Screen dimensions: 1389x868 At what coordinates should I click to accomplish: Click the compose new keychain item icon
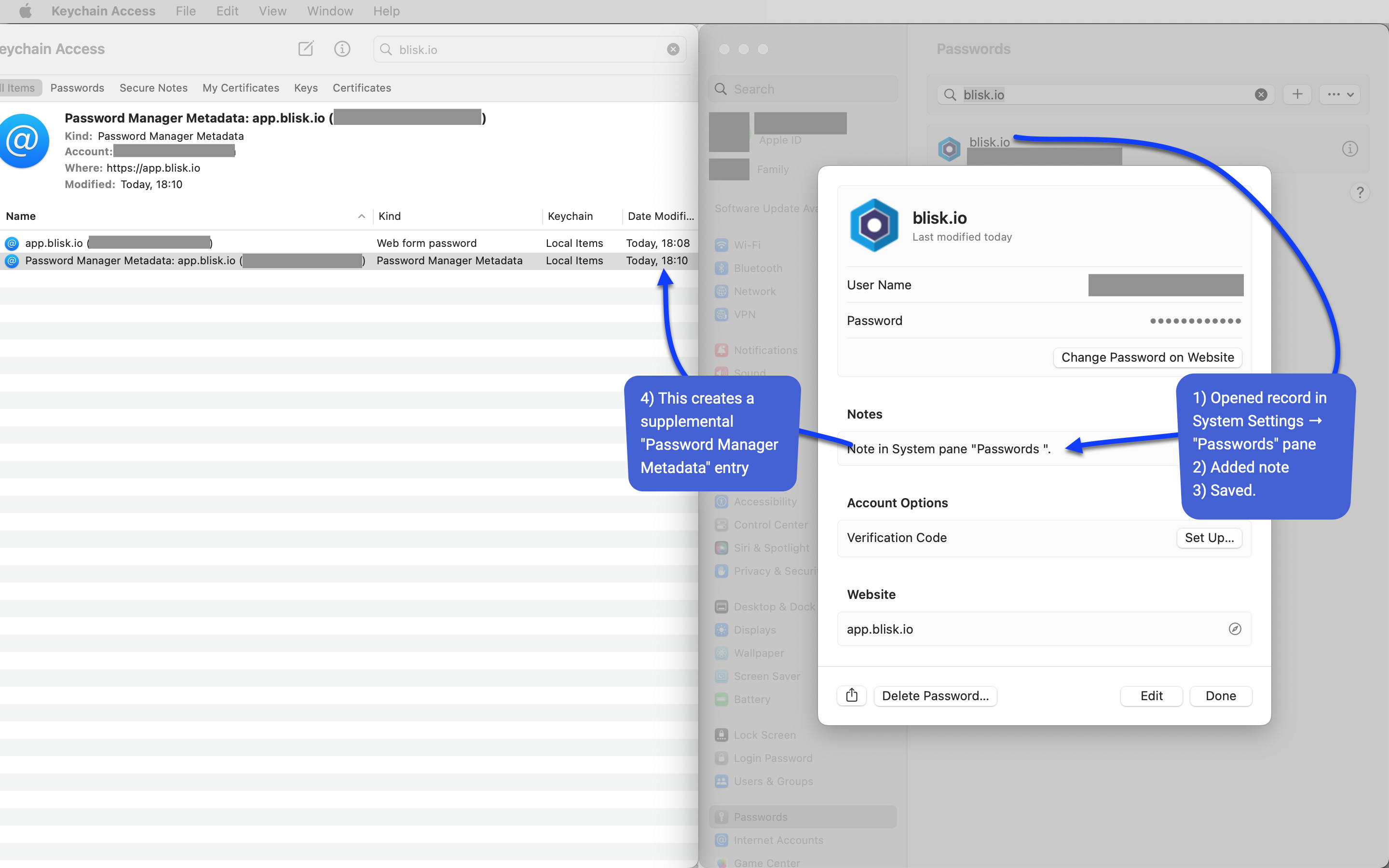[x=306, y=49]
